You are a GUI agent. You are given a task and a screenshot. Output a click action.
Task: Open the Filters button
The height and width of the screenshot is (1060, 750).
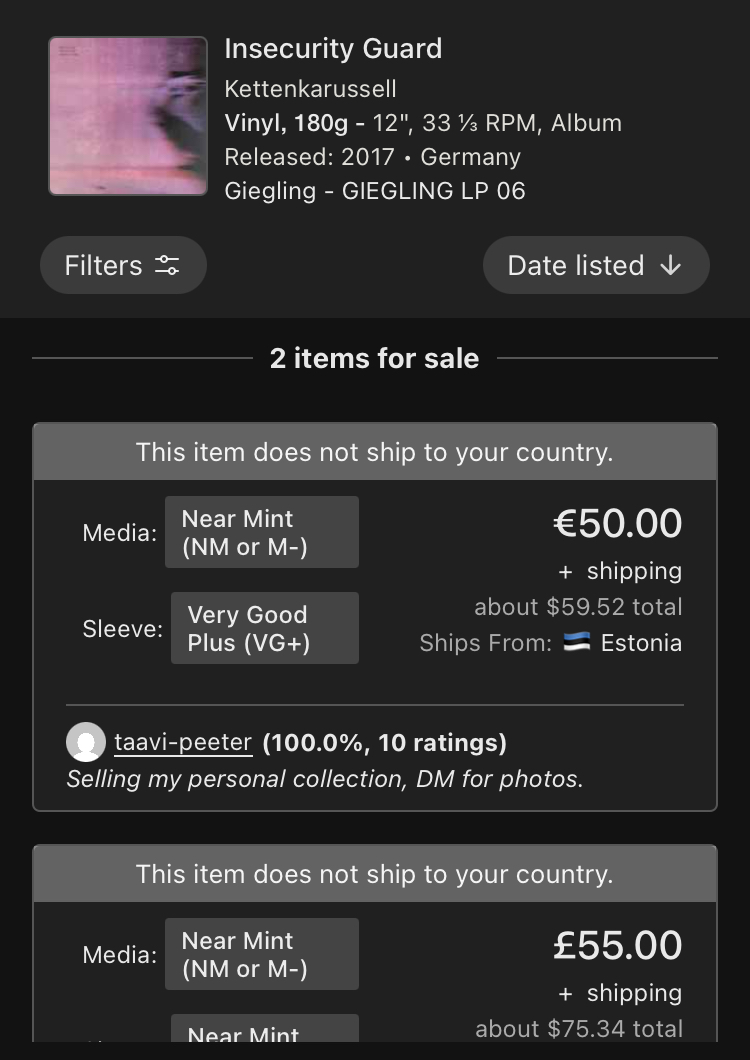123,266
